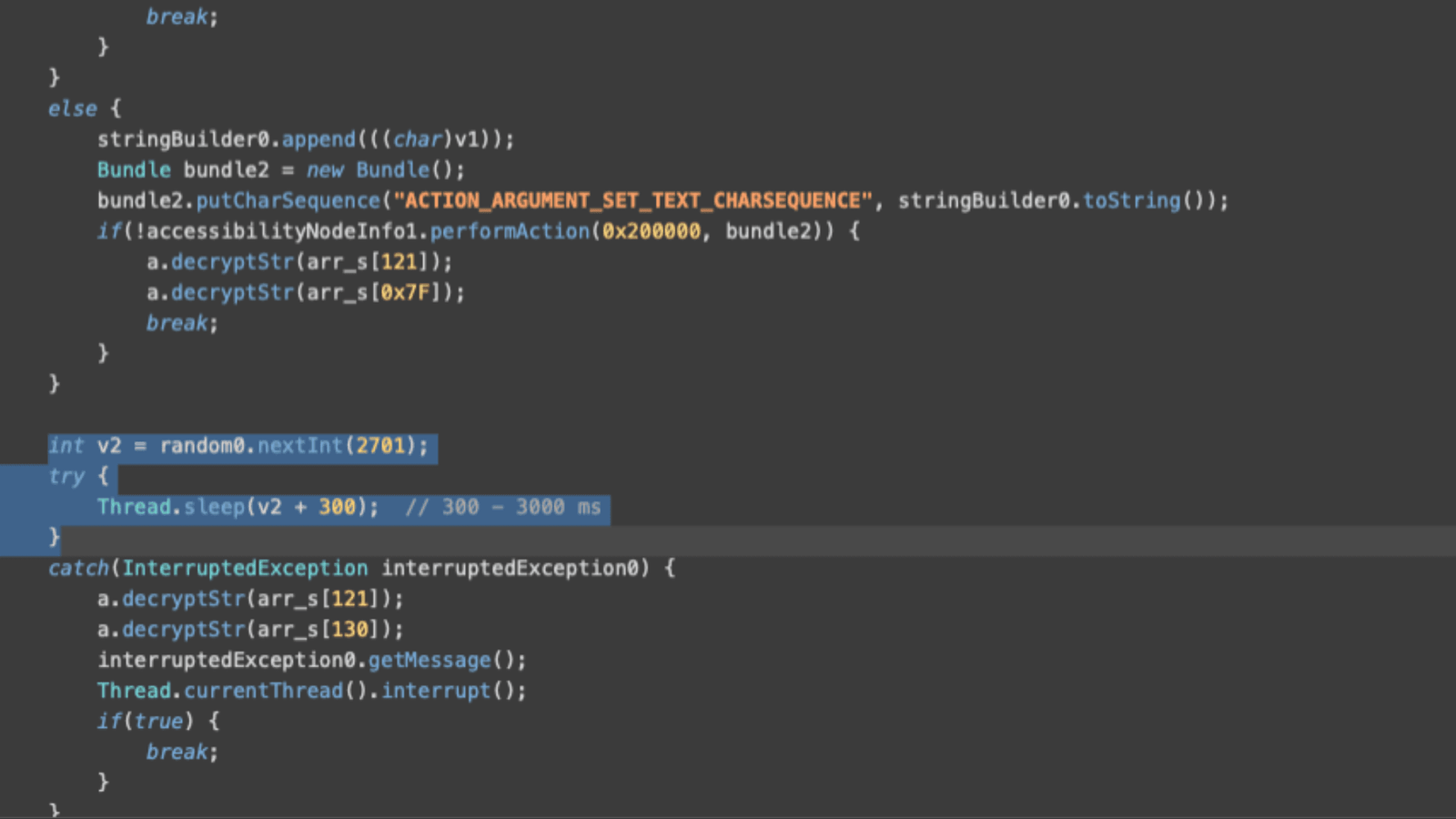Click the sleep method on Thread
Image resolution: width=1456 pixels, height=819 pixels.
point(215,507)
